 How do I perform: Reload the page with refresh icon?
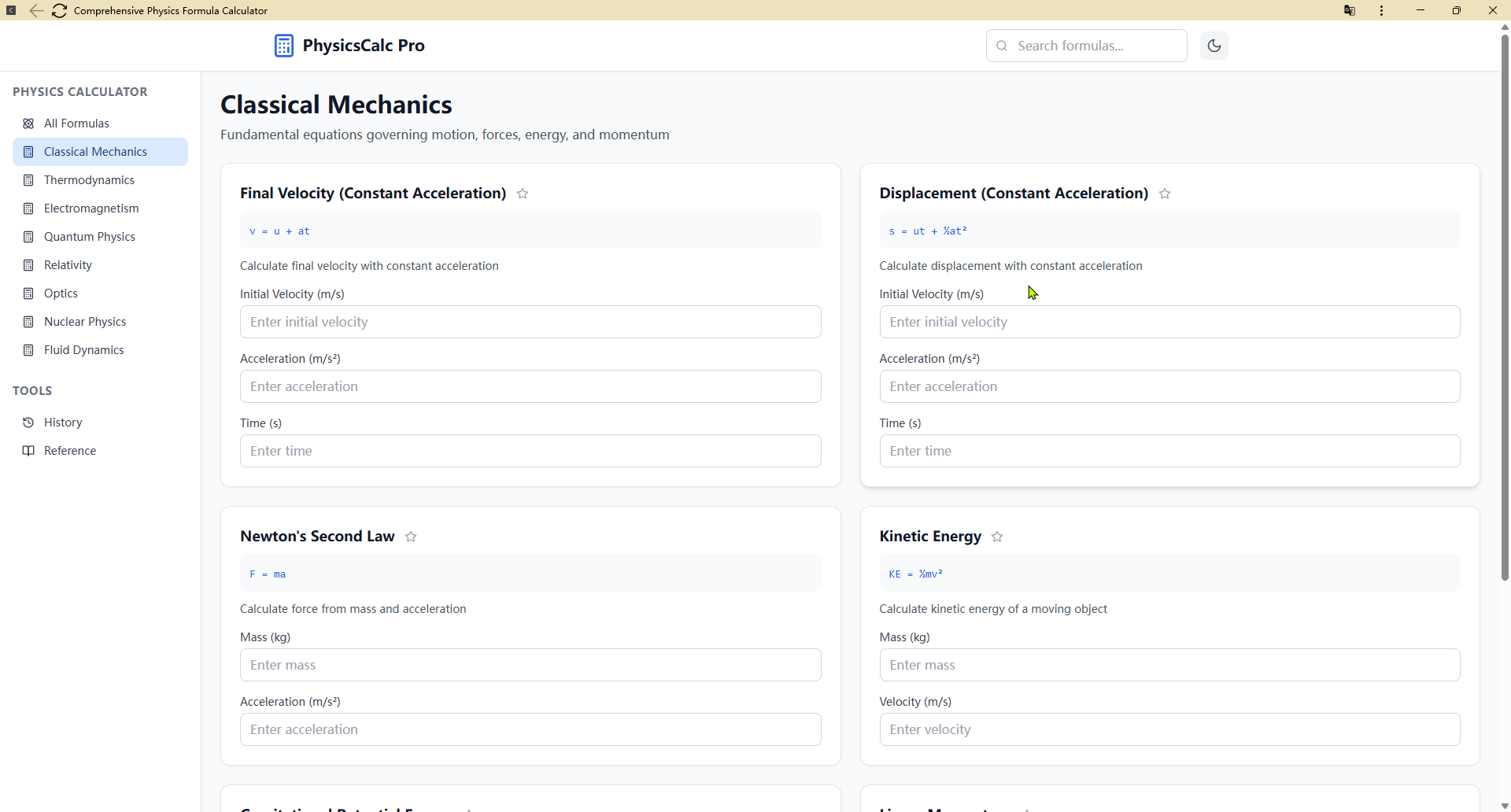(x=59, y=10)
